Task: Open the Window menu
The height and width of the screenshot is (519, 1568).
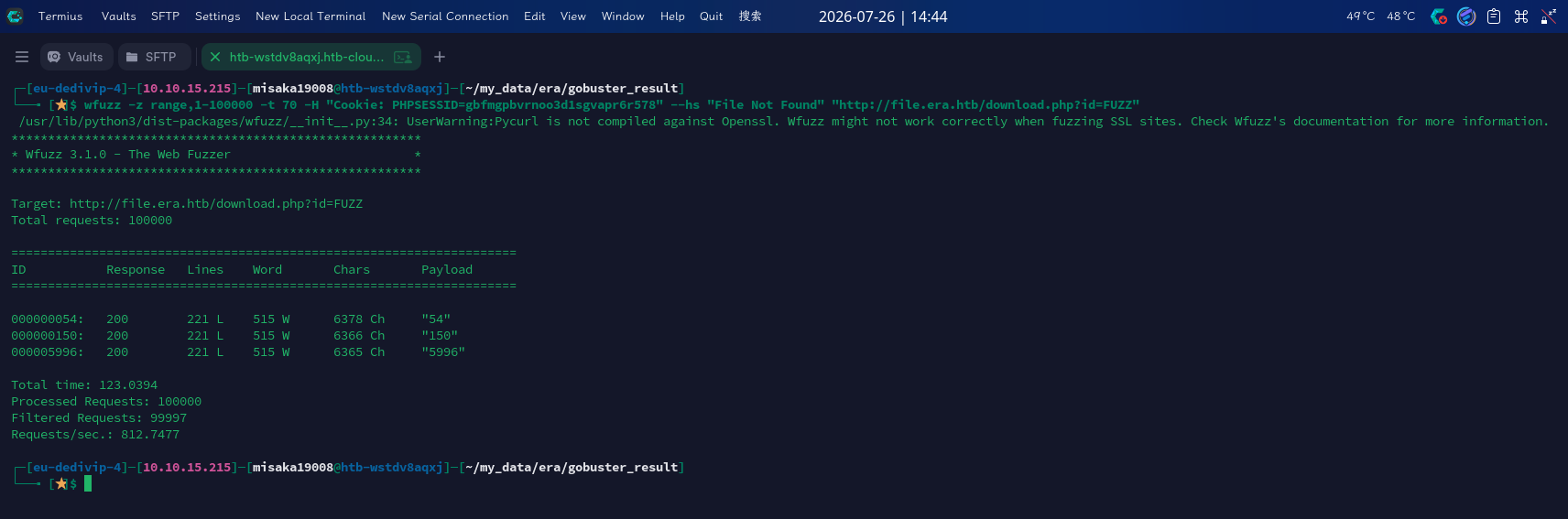Action: point(623,16)
